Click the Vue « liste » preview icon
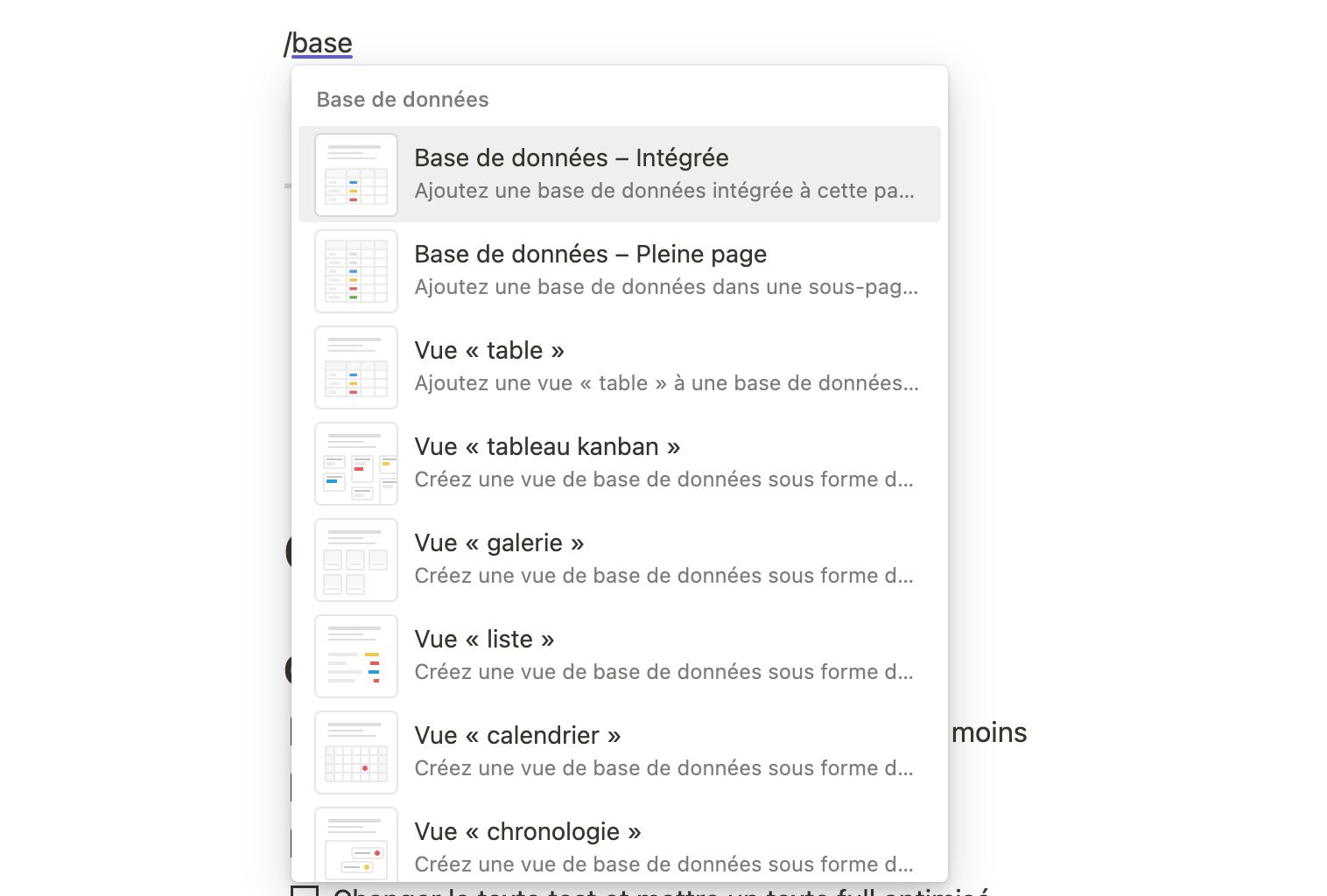Viewport: 1327px width, 896px height. (x=355, y=655)
